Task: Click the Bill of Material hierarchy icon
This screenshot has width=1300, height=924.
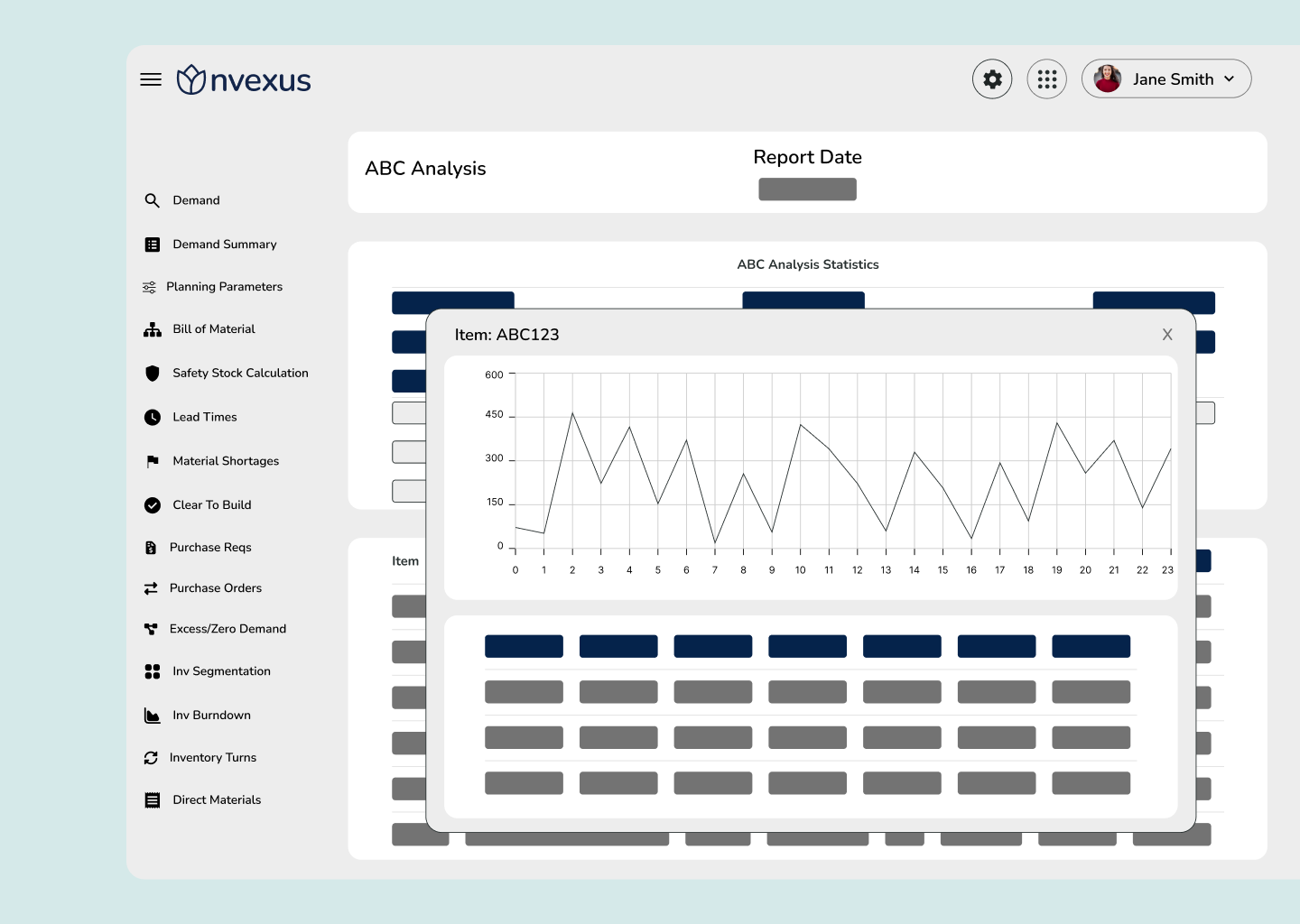Action: pos(153,329)
